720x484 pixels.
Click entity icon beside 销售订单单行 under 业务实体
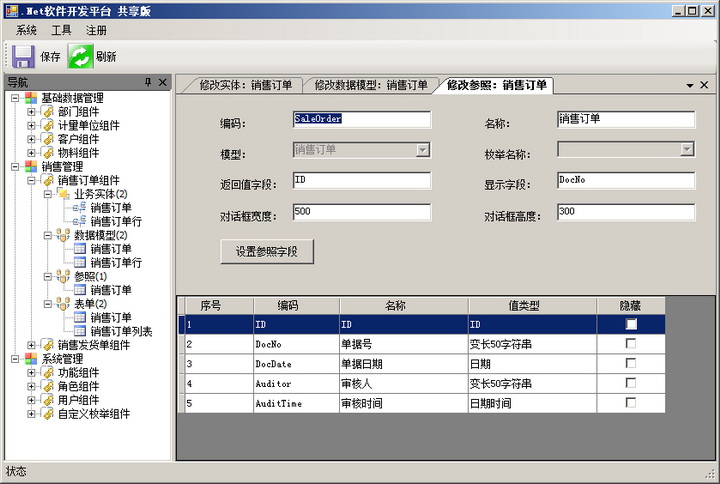click(x=79, y=221)
